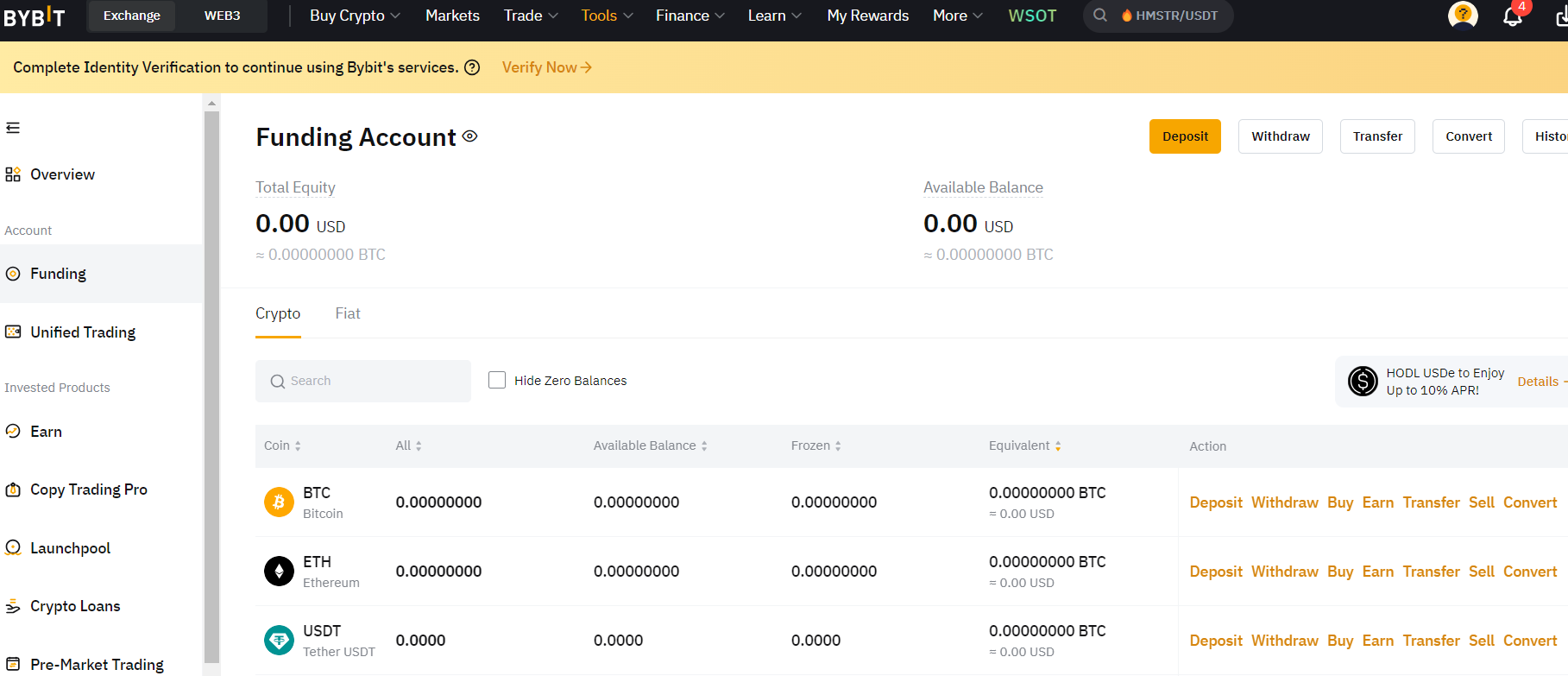
Task: Click Deposit in BTC row
Action: click(x=1216, y=502)
